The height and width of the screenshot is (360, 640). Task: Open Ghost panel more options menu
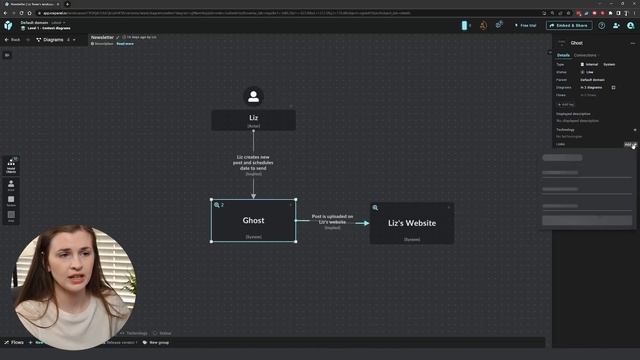[x=633, y=43]
